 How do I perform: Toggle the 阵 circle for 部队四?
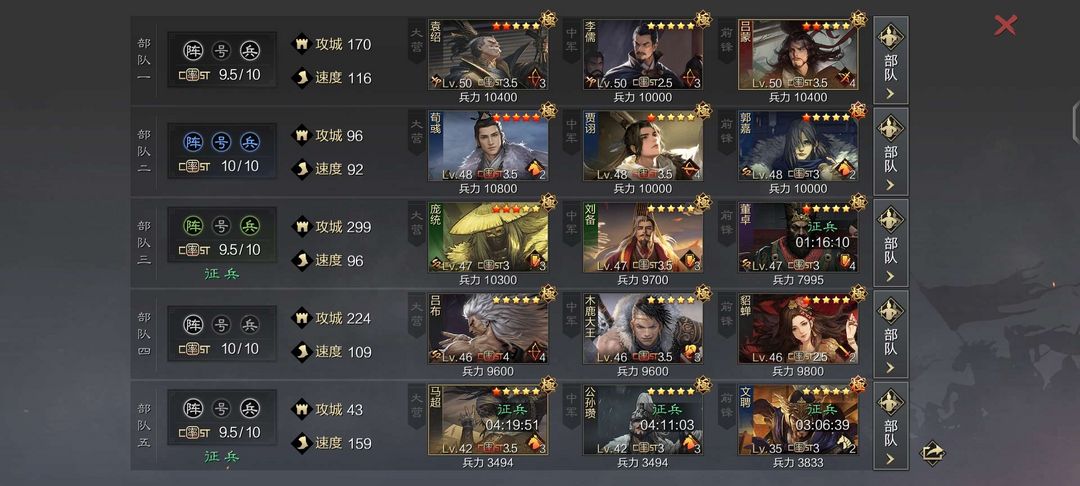click(194, 324)
